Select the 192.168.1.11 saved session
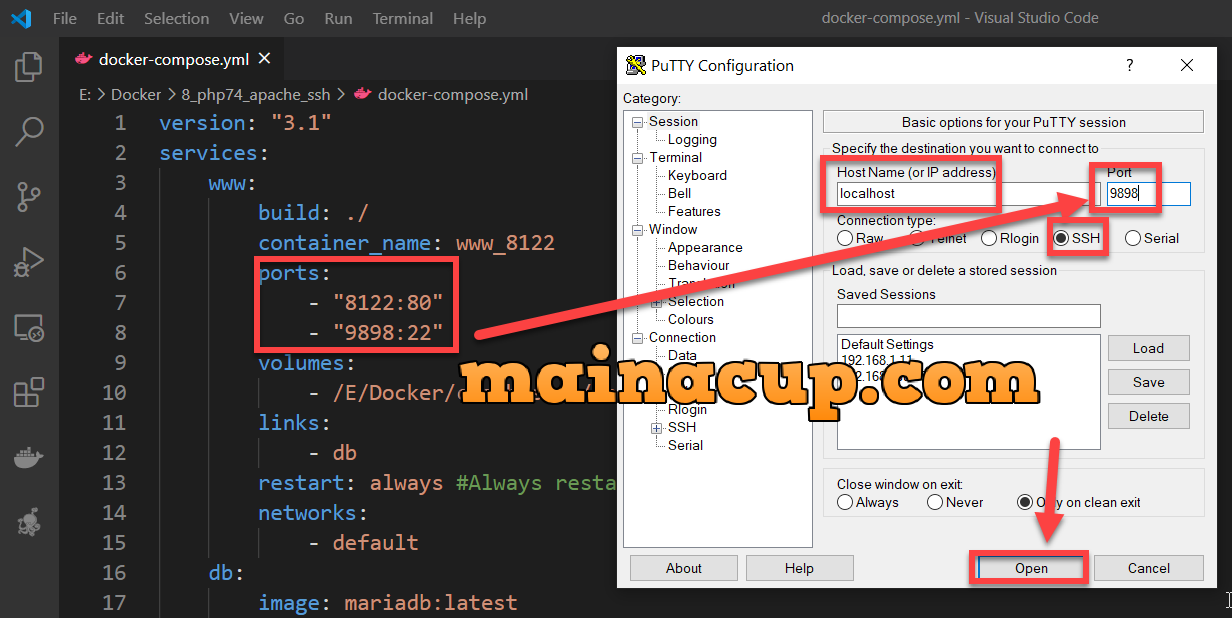This screenshot has height=618, width=1232. click(x=875, y=359)
